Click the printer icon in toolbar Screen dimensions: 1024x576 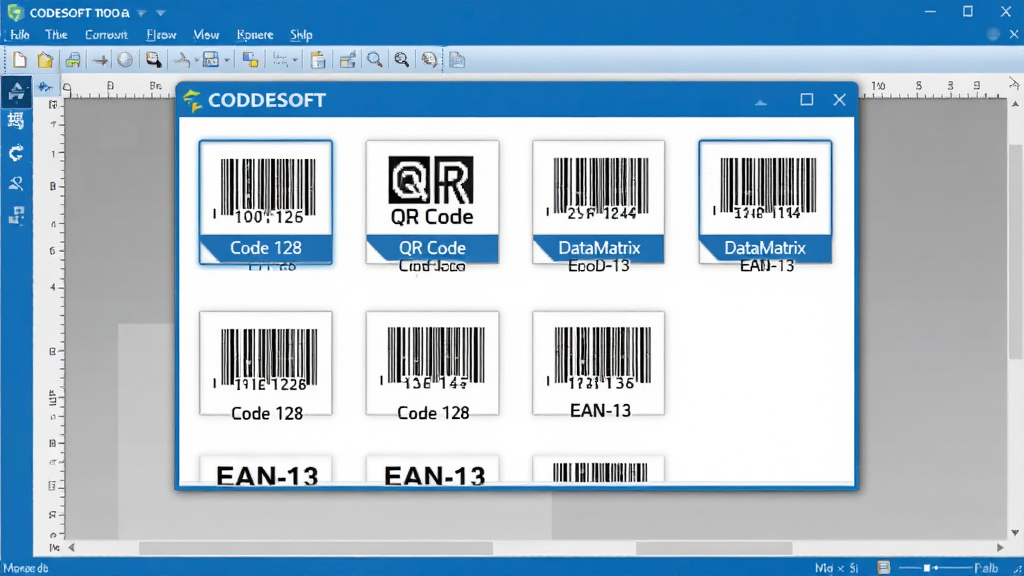click(72, 60)
